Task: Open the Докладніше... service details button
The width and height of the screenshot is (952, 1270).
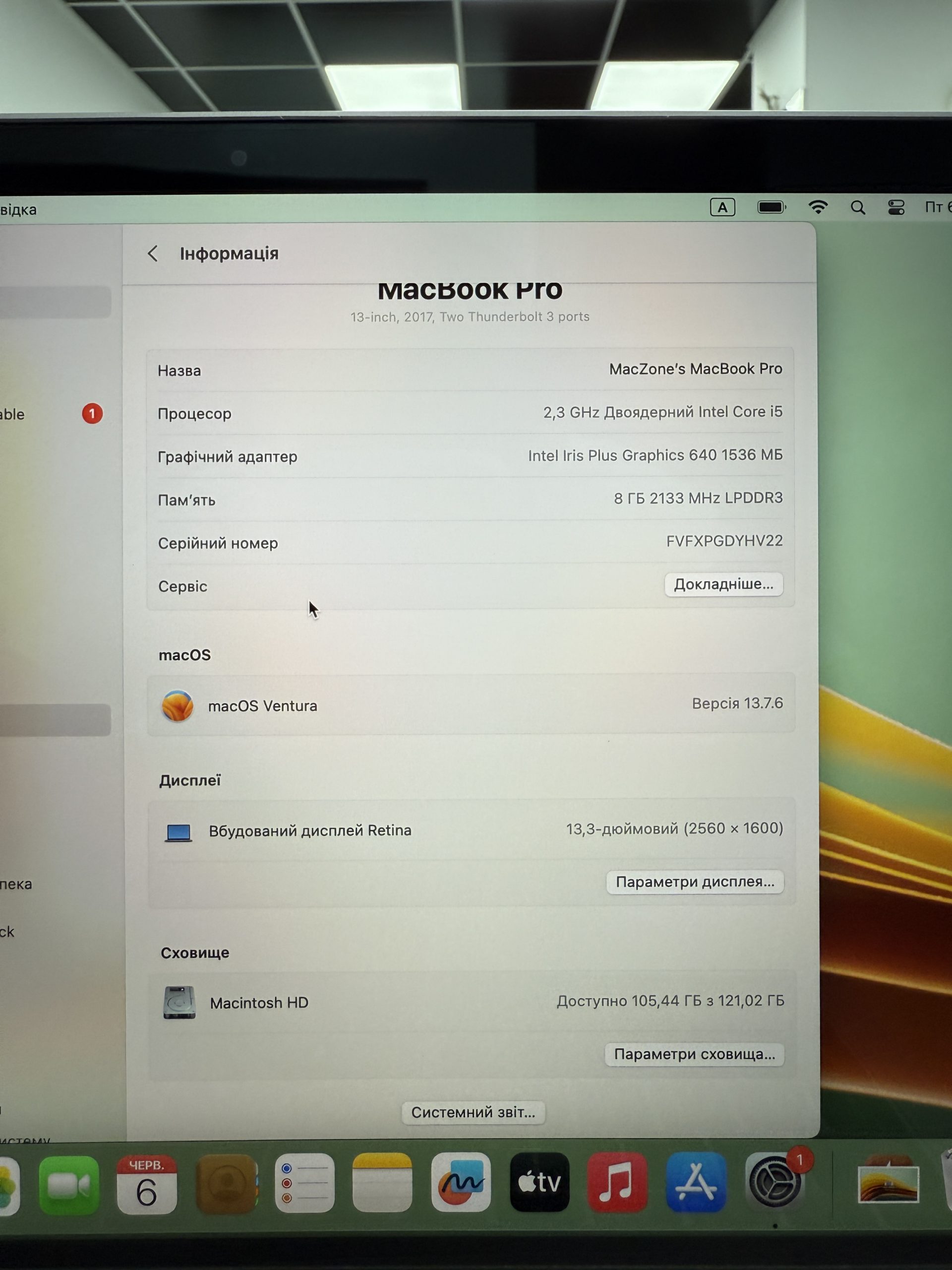Action: [723, 584]
